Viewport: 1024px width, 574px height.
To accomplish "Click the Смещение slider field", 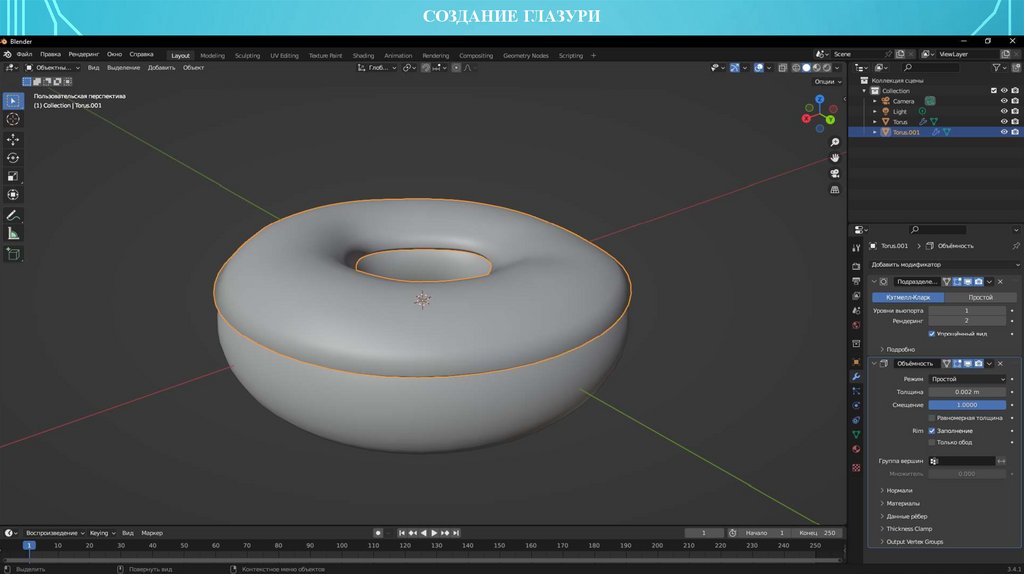I will (967, 405).
